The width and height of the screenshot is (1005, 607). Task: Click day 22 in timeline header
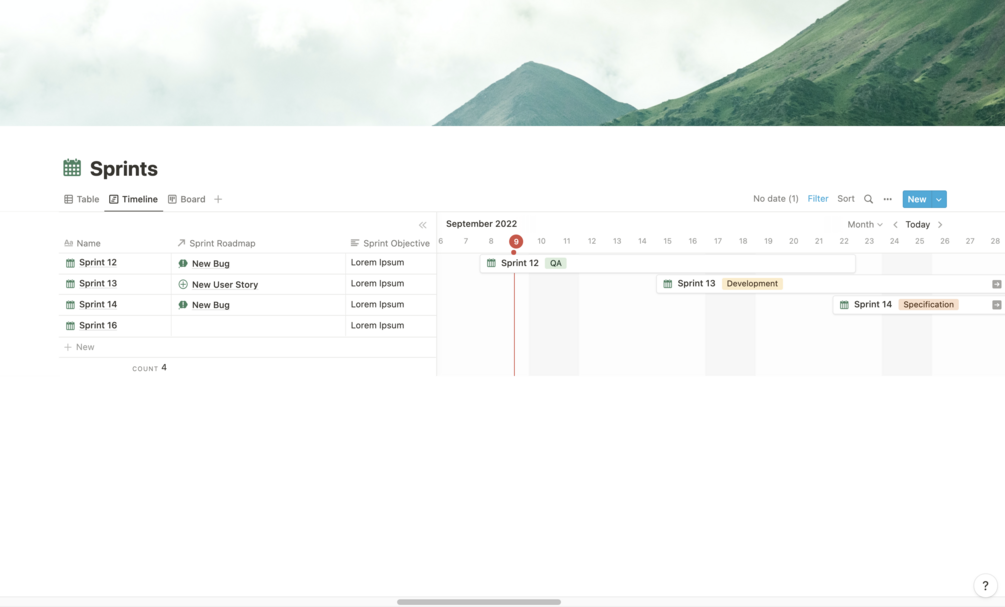[x=843, y=241]
